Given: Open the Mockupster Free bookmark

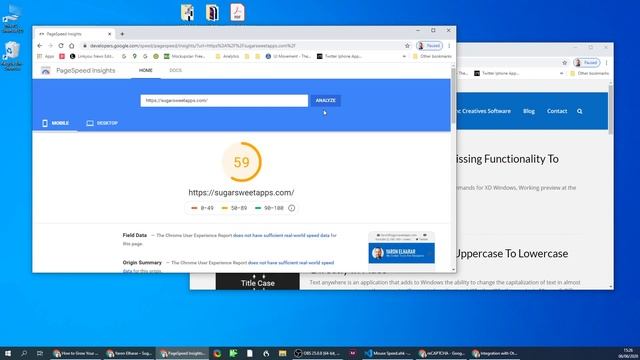Looking at the screenshot, I should click(184, 56).
